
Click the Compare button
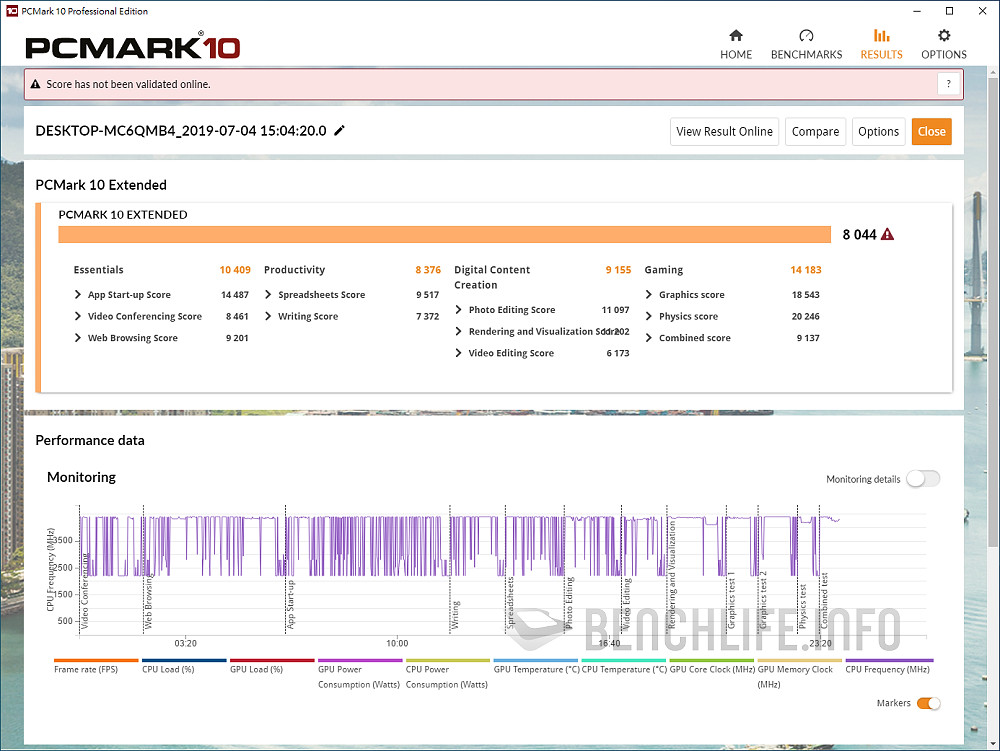tap(815, 131)
